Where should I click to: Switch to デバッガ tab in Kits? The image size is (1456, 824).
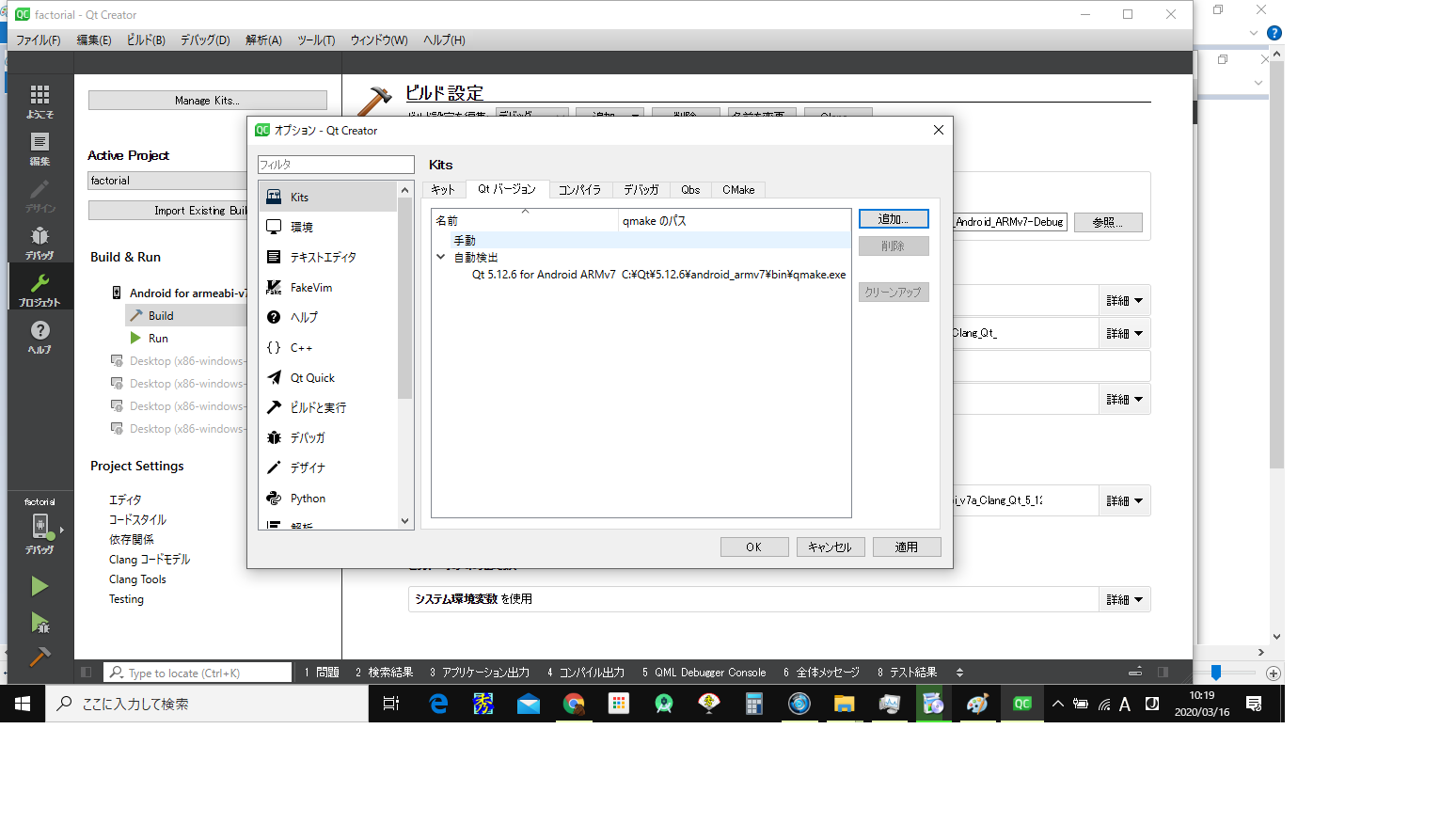641,189
